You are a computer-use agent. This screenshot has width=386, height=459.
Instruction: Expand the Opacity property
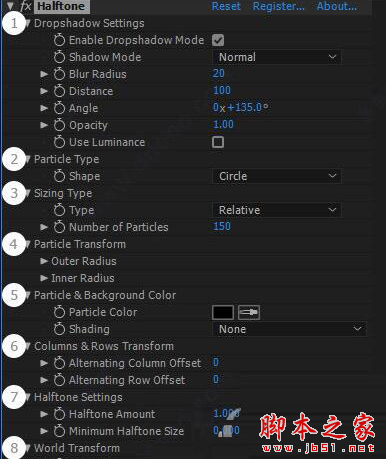[44, 125]
